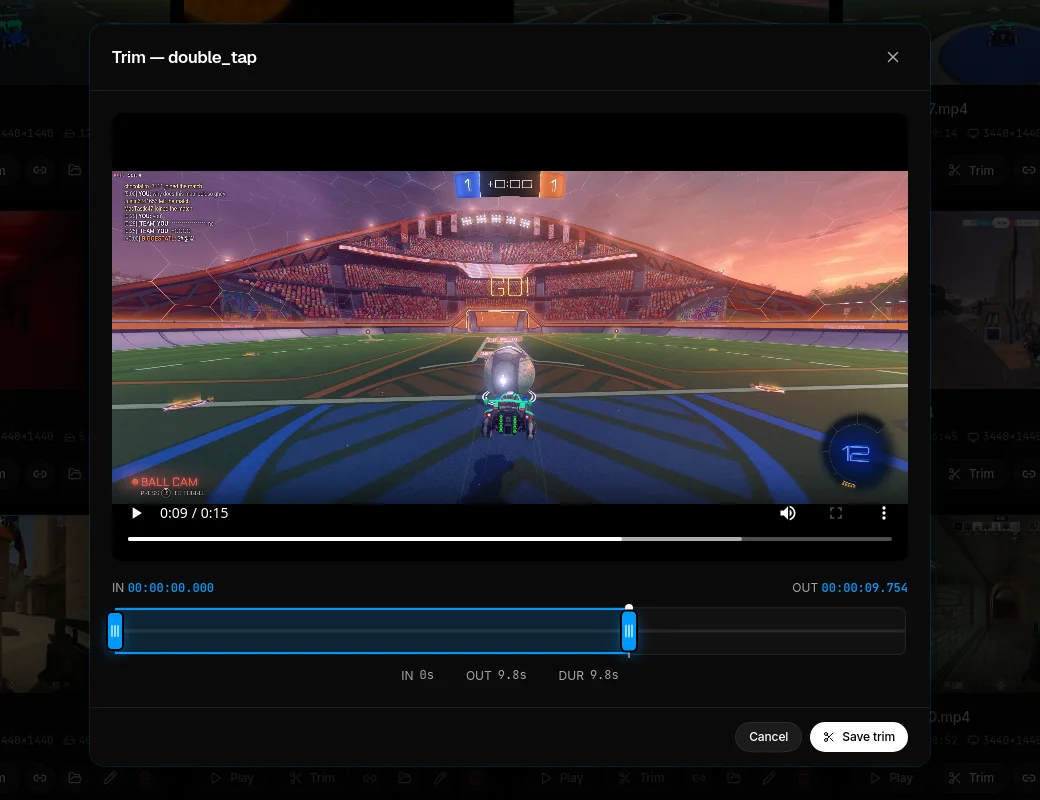Image resolution: width=1040 pixels, height=800 pixels.
Task: Click the 0:09 / 0:15 time display
Action: (194, 513)
